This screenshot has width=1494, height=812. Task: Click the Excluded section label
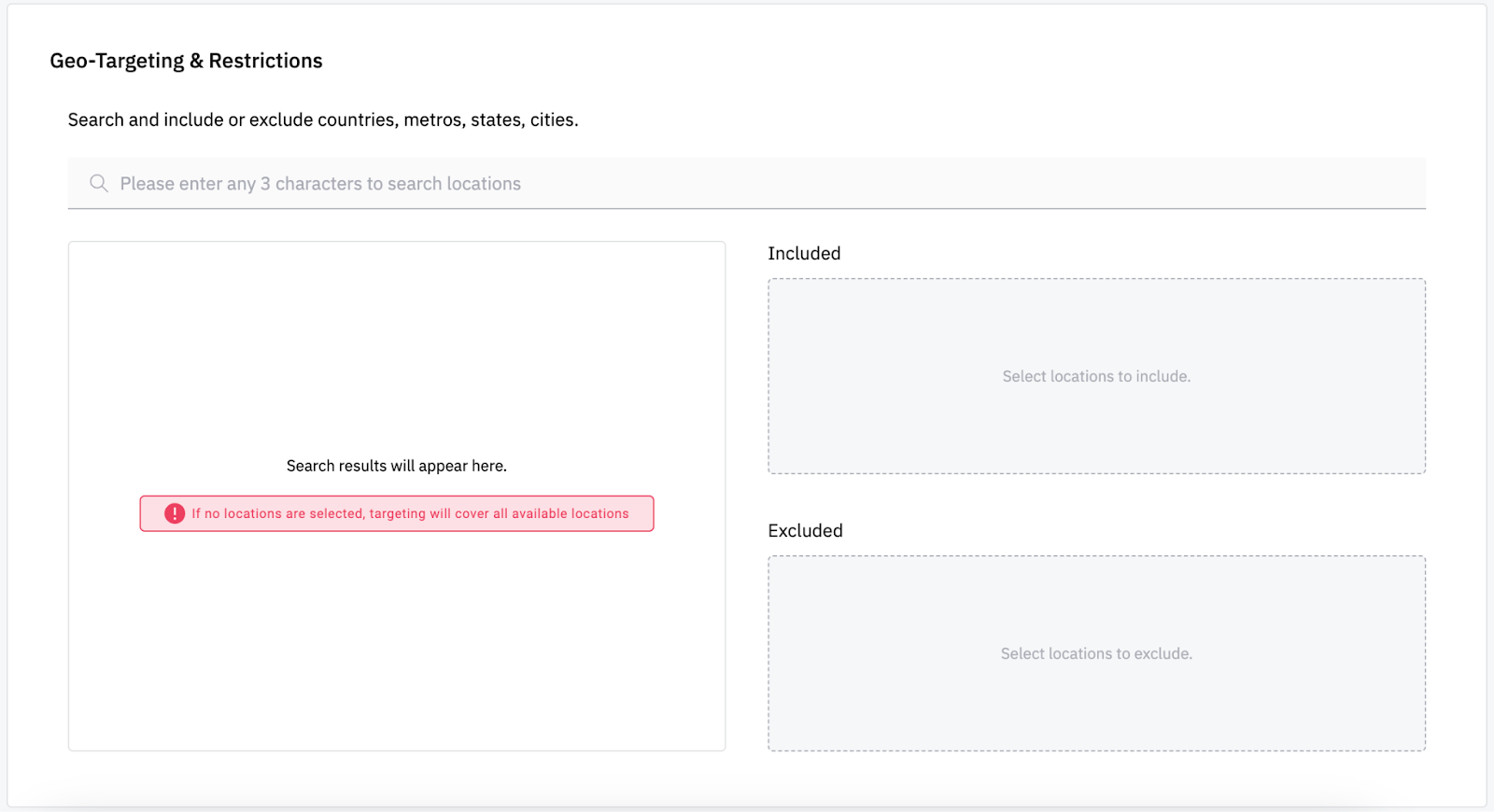[x=805, y=531]
